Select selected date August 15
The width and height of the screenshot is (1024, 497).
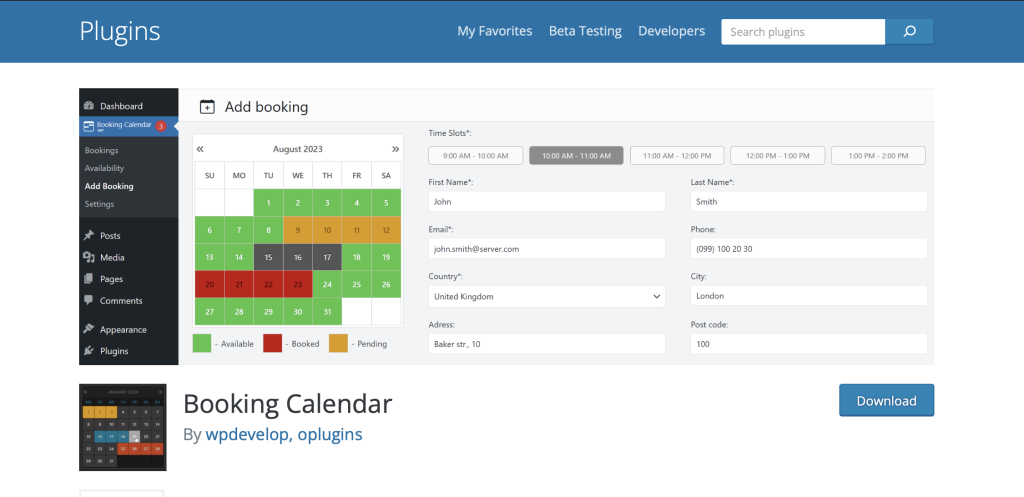click(268, 257)
